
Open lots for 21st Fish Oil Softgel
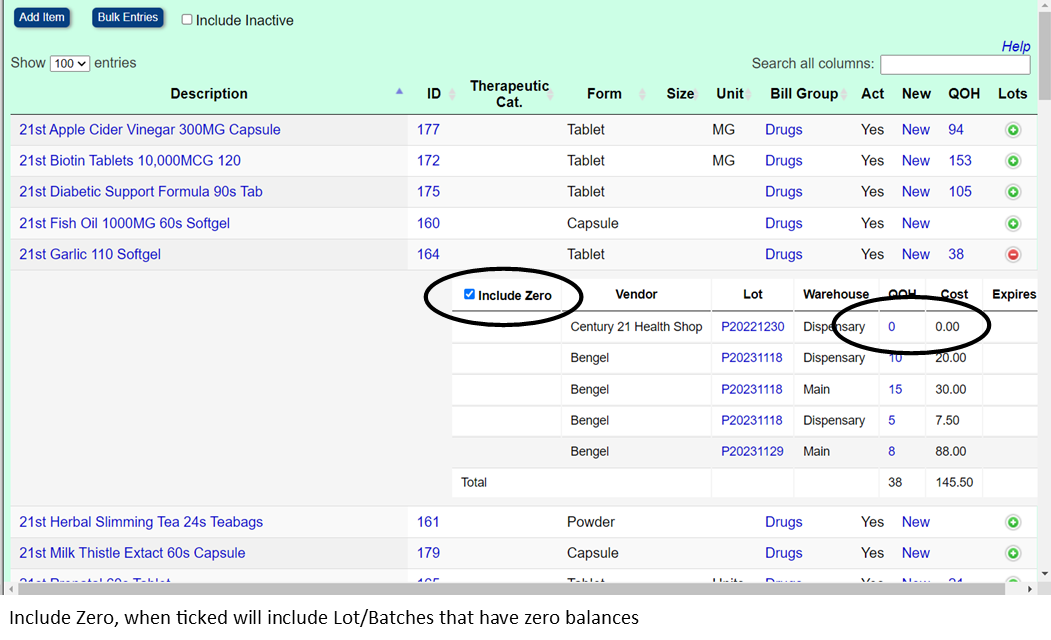(x=1012, y=224)
